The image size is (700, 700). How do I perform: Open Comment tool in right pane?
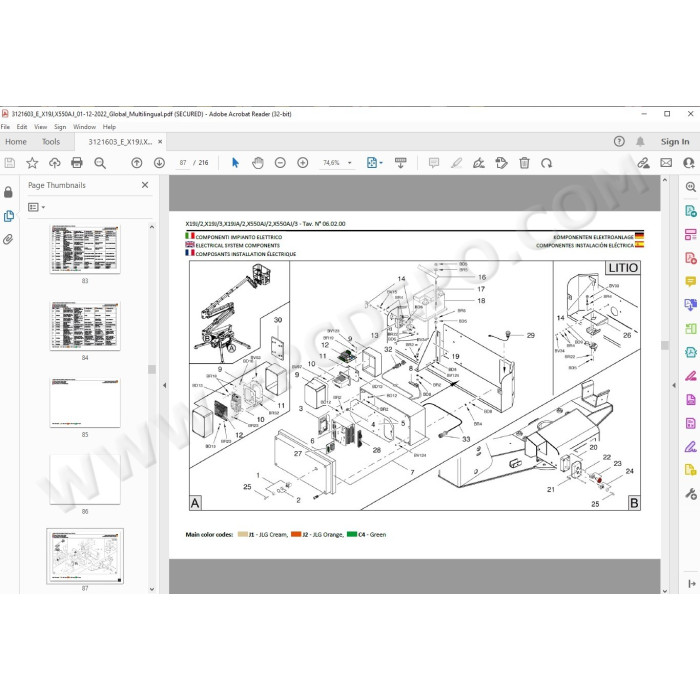691,281
